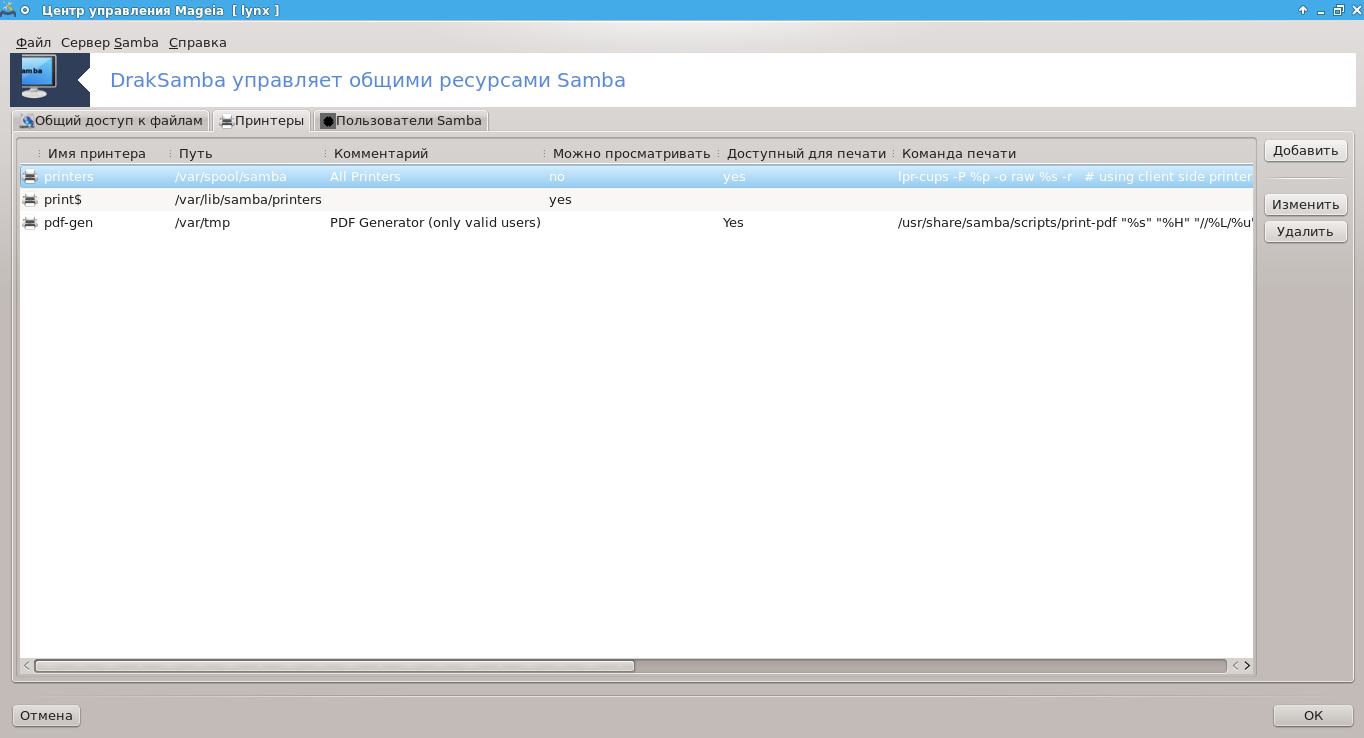Click the /var/lib/samba/printers path cell
This screenshot has width=1364, height=738.
pyautogui.click(x=248, y=200)
